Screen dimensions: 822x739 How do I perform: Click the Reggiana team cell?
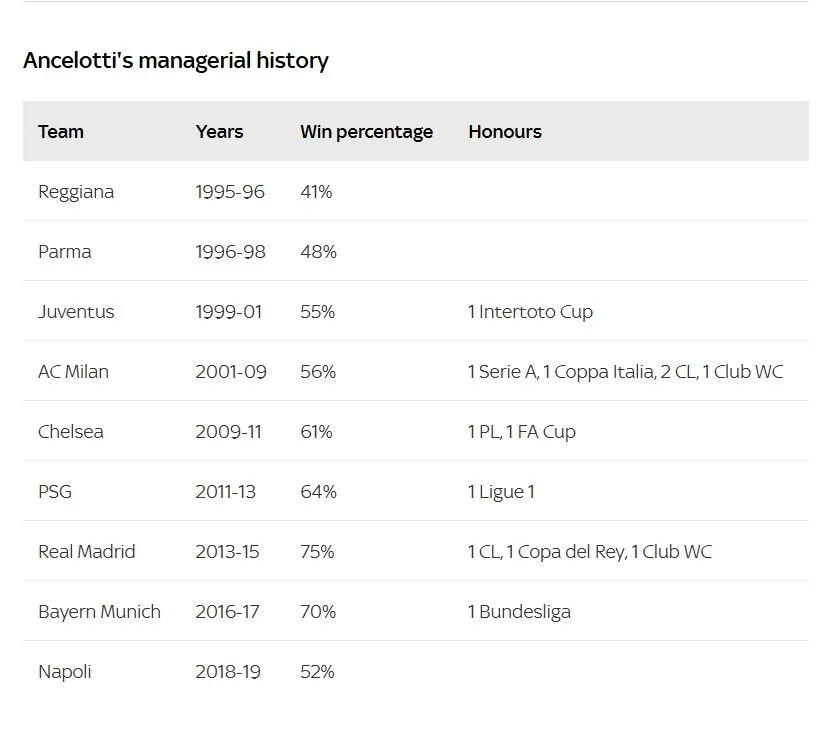coord(76,191)
